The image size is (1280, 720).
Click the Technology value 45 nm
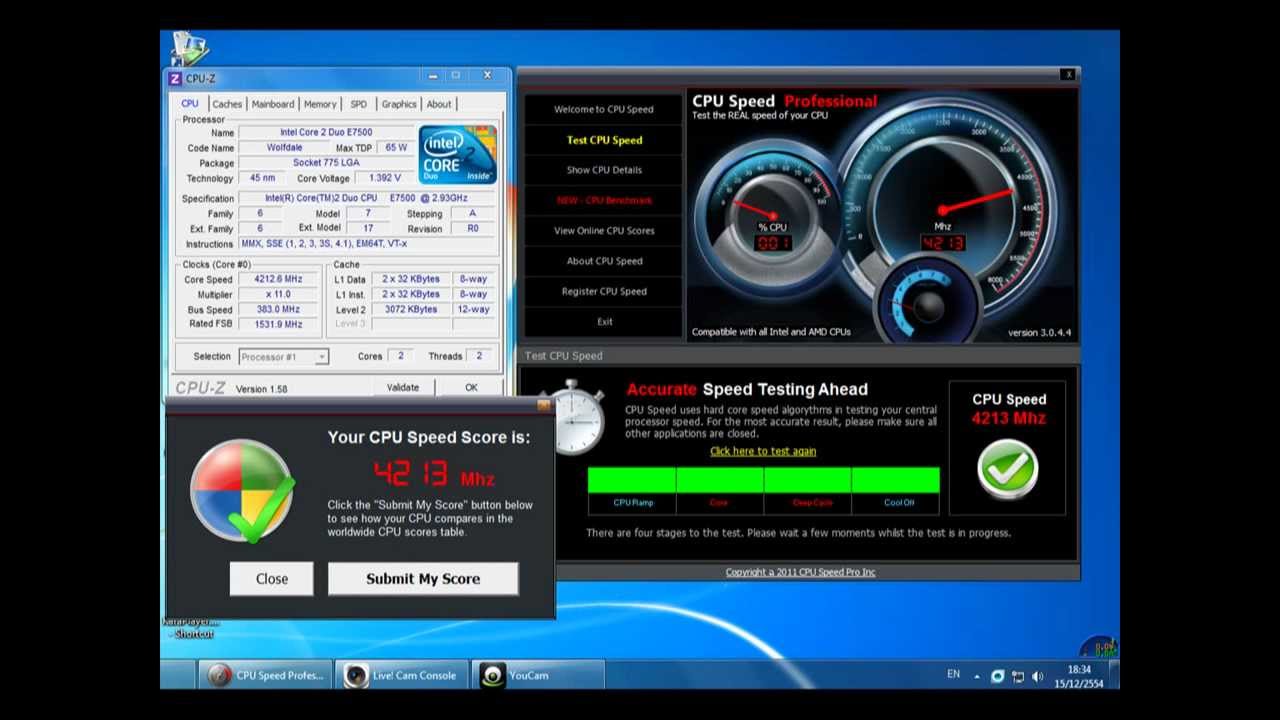(262, 178)
